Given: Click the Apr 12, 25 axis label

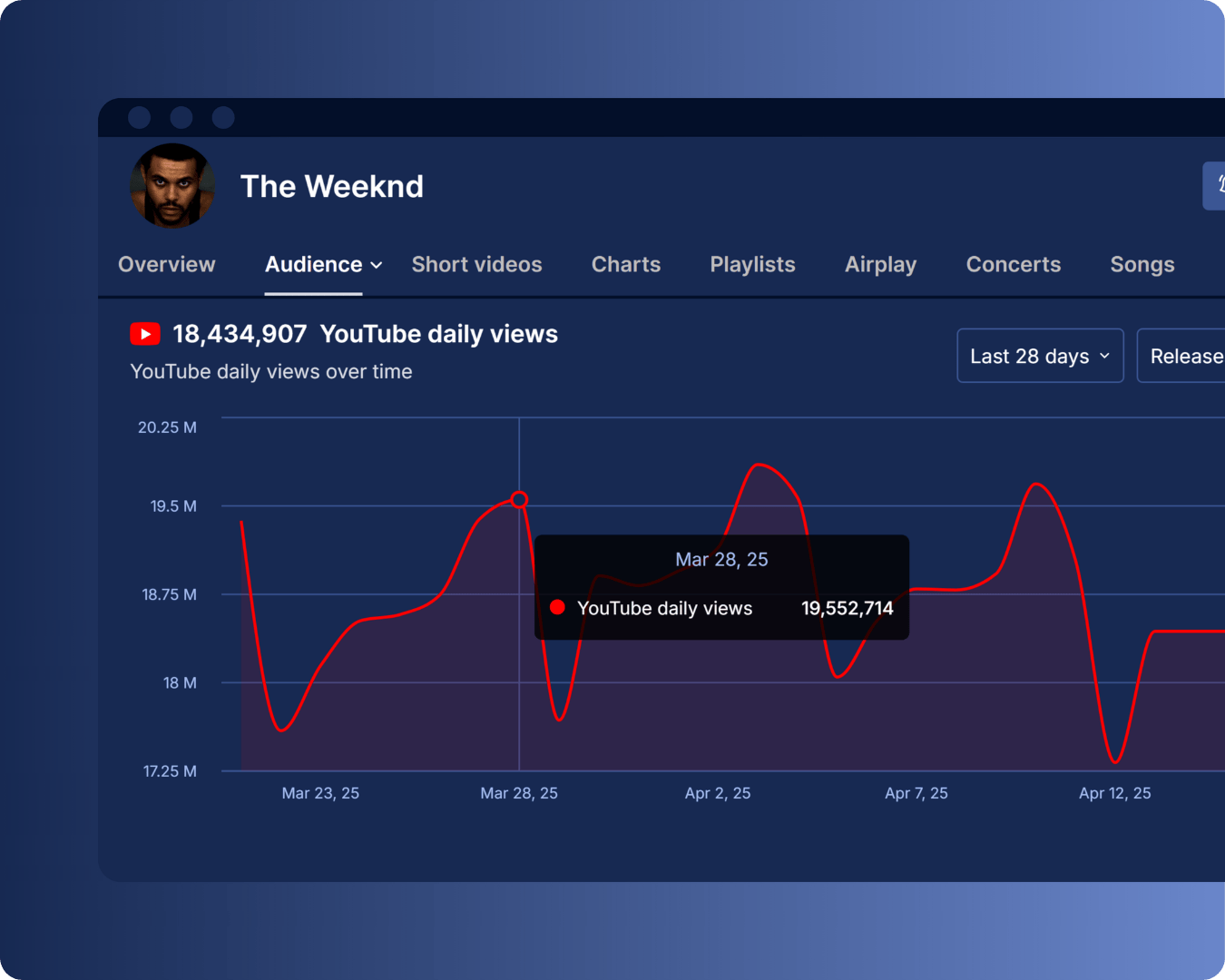Looking at the screenshot, I should (1115, 793).
